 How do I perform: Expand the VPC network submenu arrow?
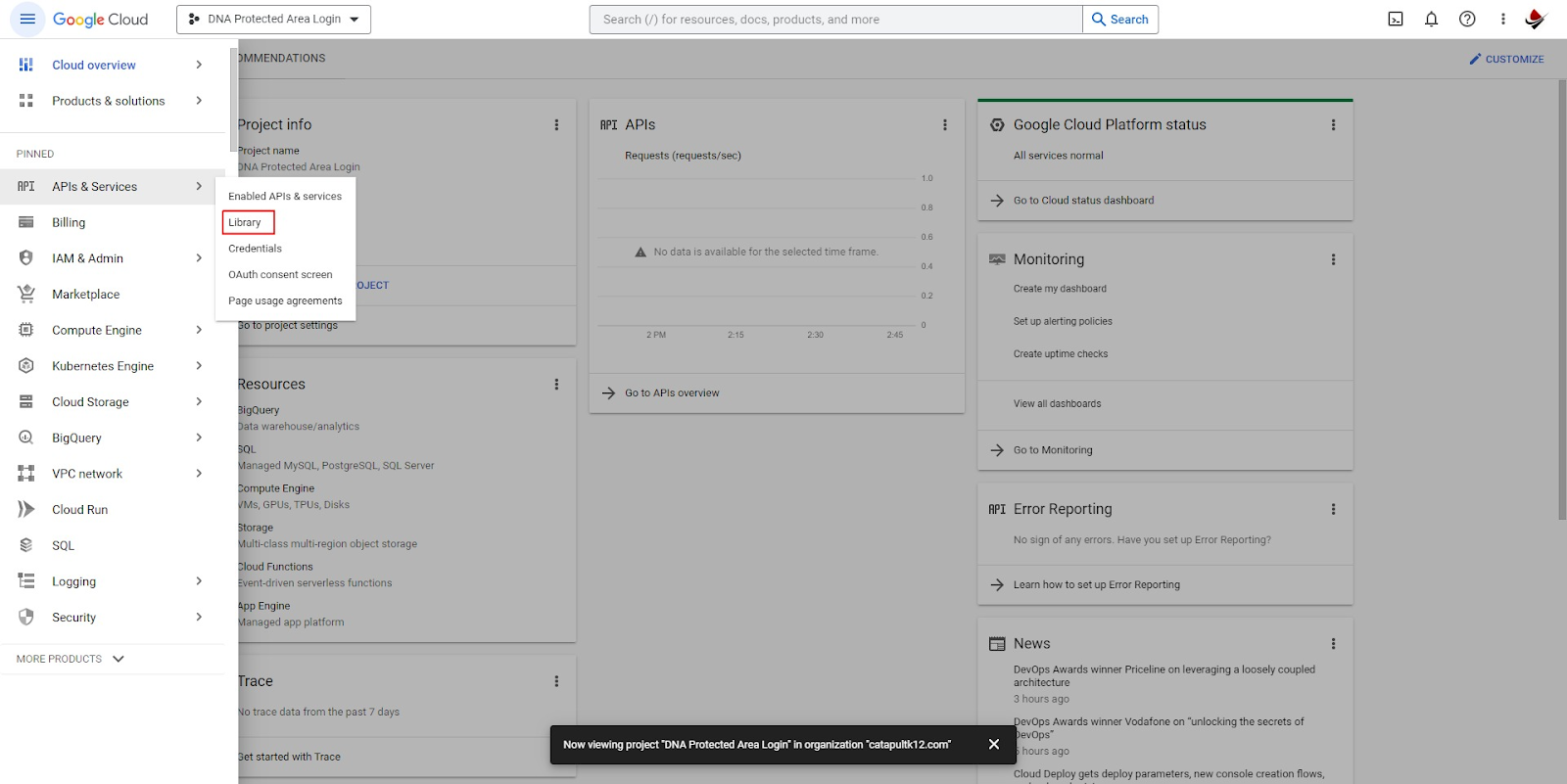click(x=199, y=474)
